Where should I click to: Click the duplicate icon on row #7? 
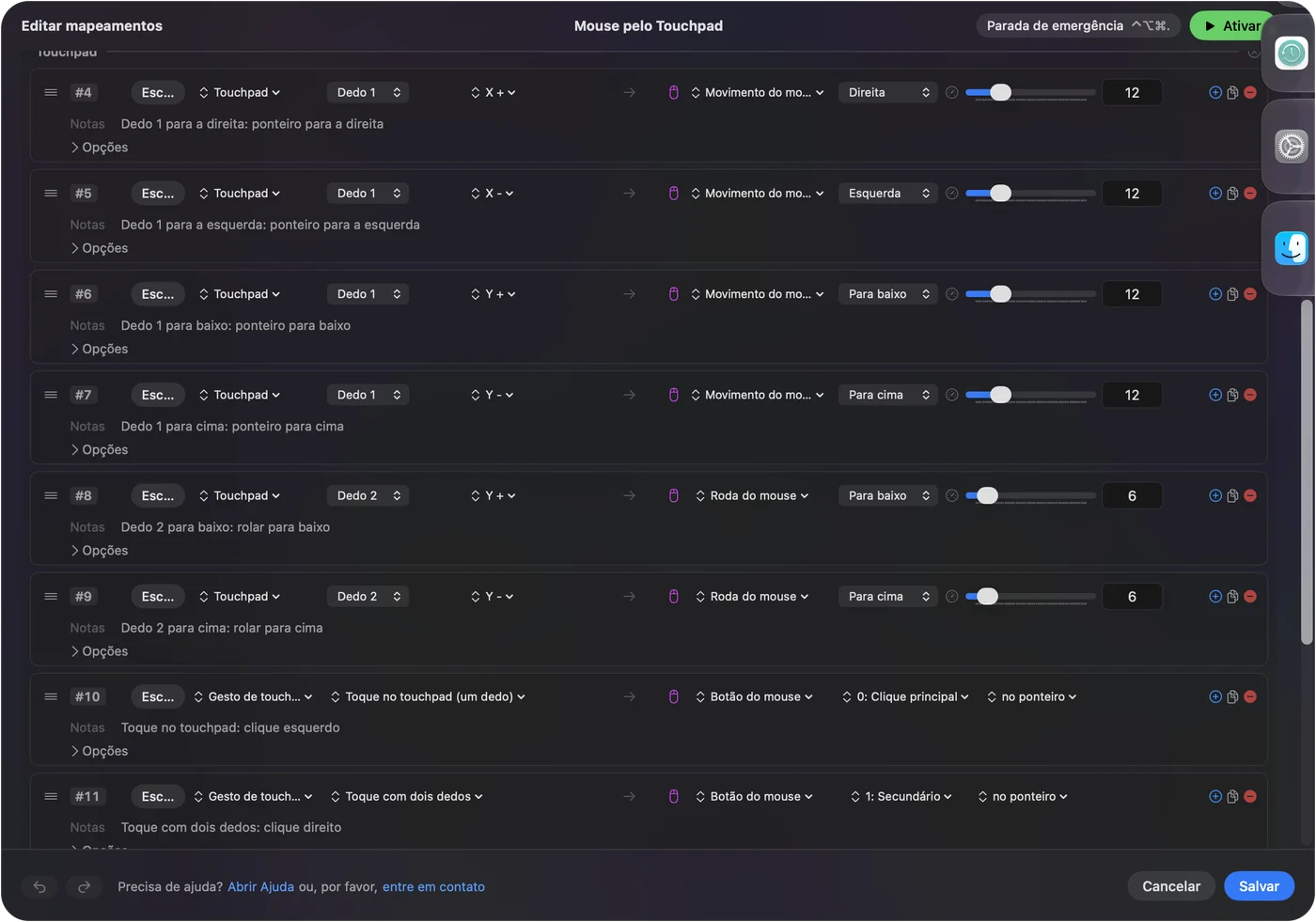tap(1232, 395)
